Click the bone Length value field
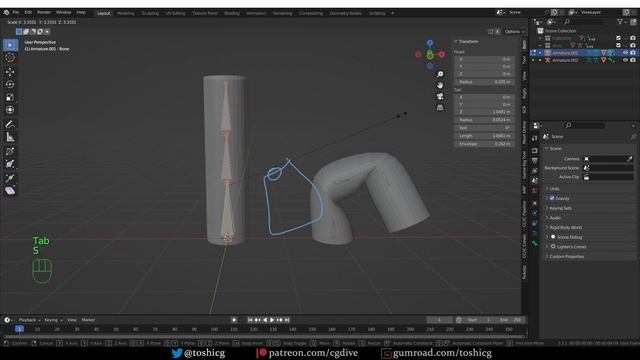The height and width of the screenshot is (360, 640). 484,136
